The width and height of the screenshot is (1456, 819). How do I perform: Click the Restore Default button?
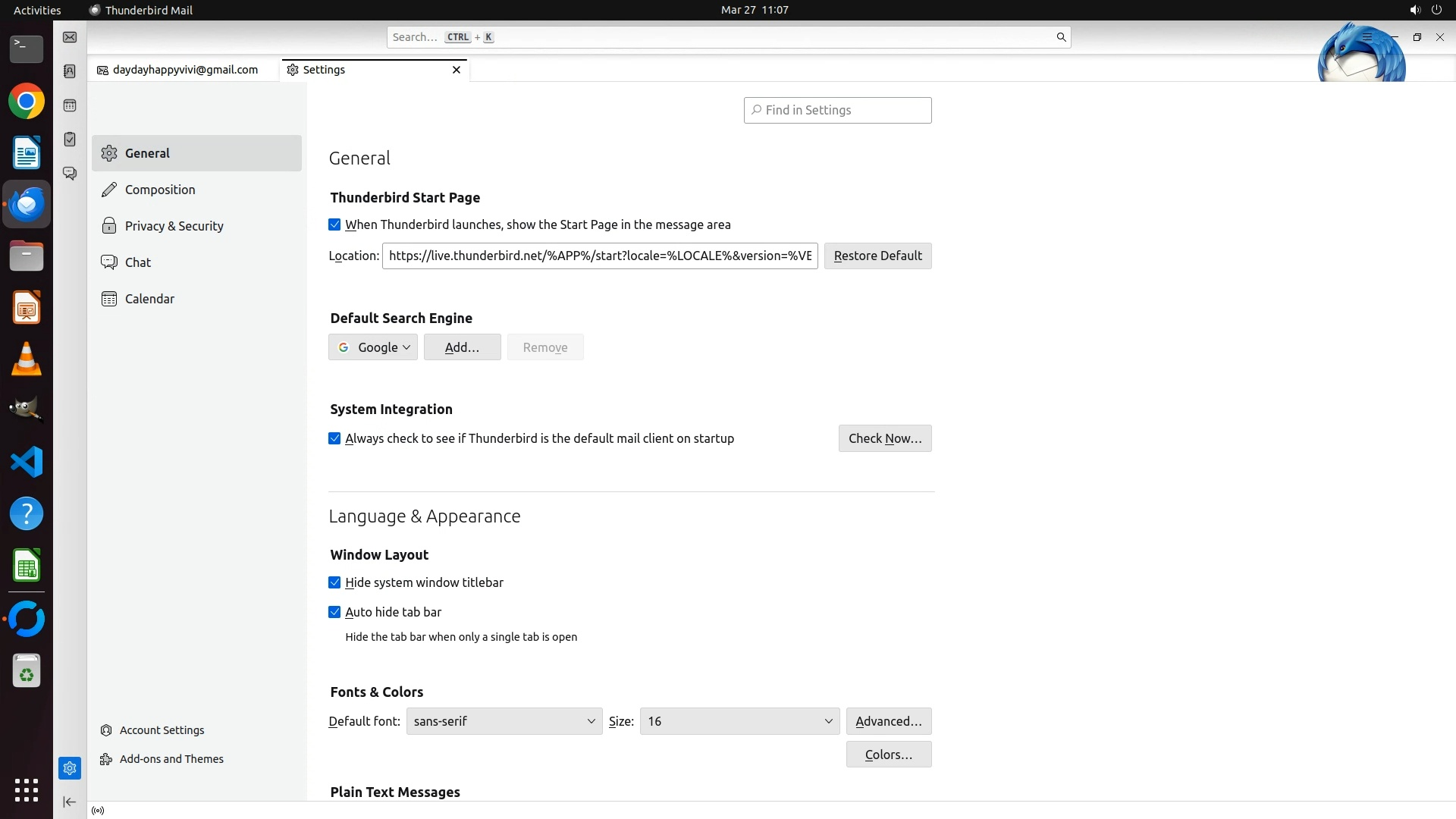877,256
